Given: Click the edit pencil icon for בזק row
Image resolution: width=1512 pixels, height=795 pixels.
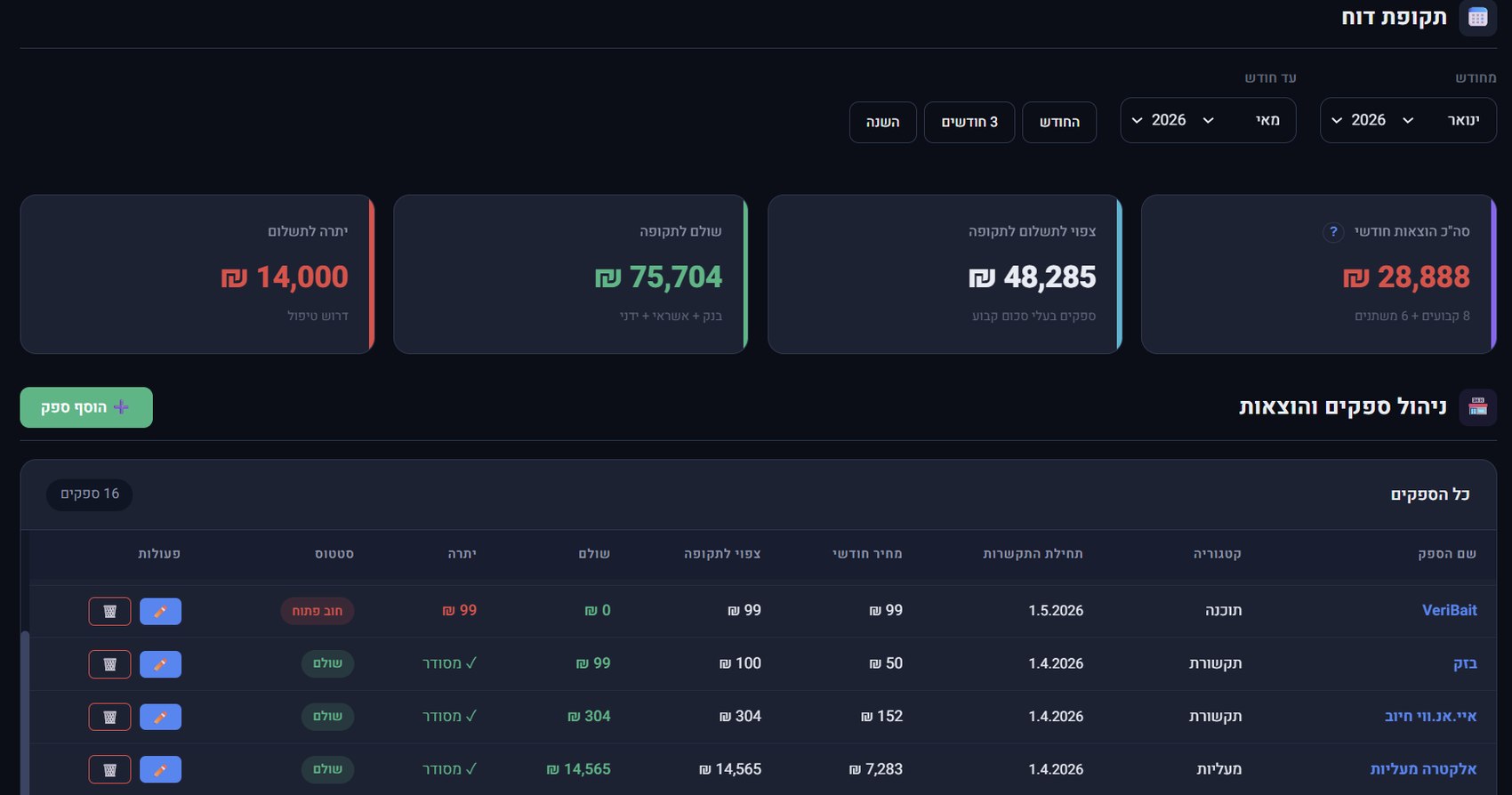Looking at the screenshot, I should coord(160,664).
